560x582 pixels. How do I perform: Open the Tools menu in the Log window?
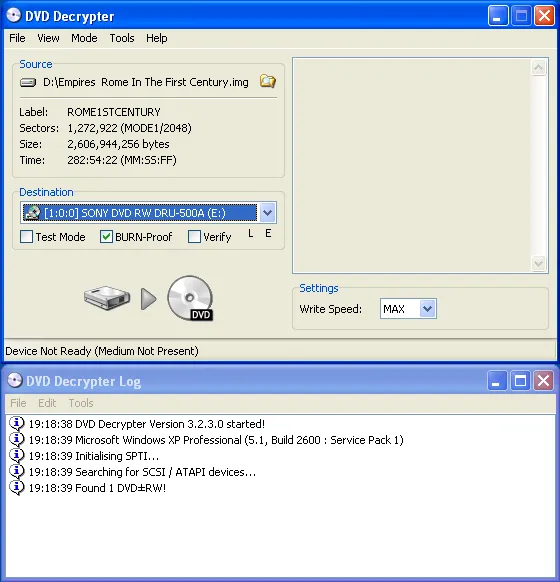(81, 403)
